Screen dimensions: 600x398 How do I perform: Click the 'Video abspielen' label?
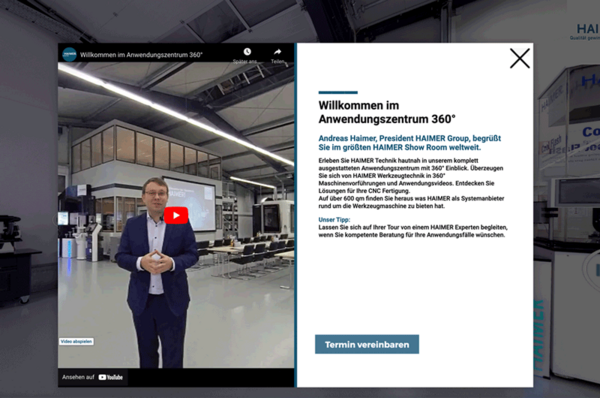77,341
